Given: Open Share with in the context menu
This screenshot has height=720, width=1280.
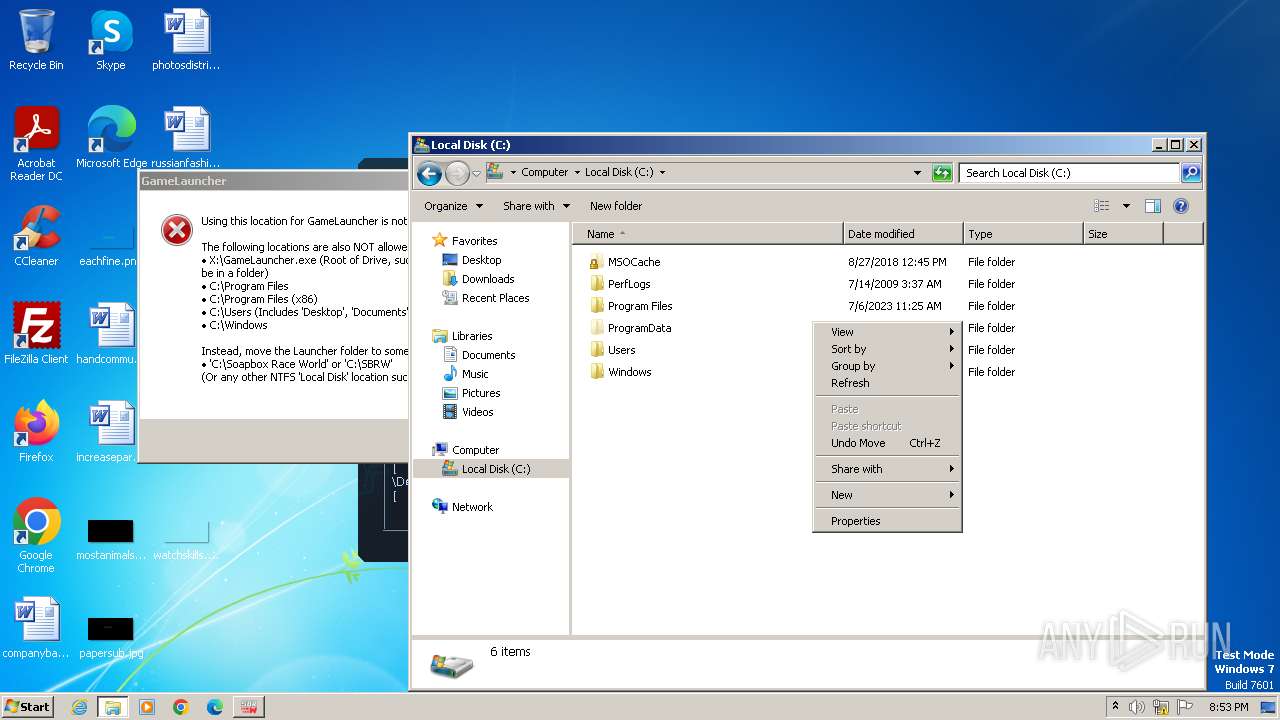Looking at the screenshot, I should click(x=887, y=469).
